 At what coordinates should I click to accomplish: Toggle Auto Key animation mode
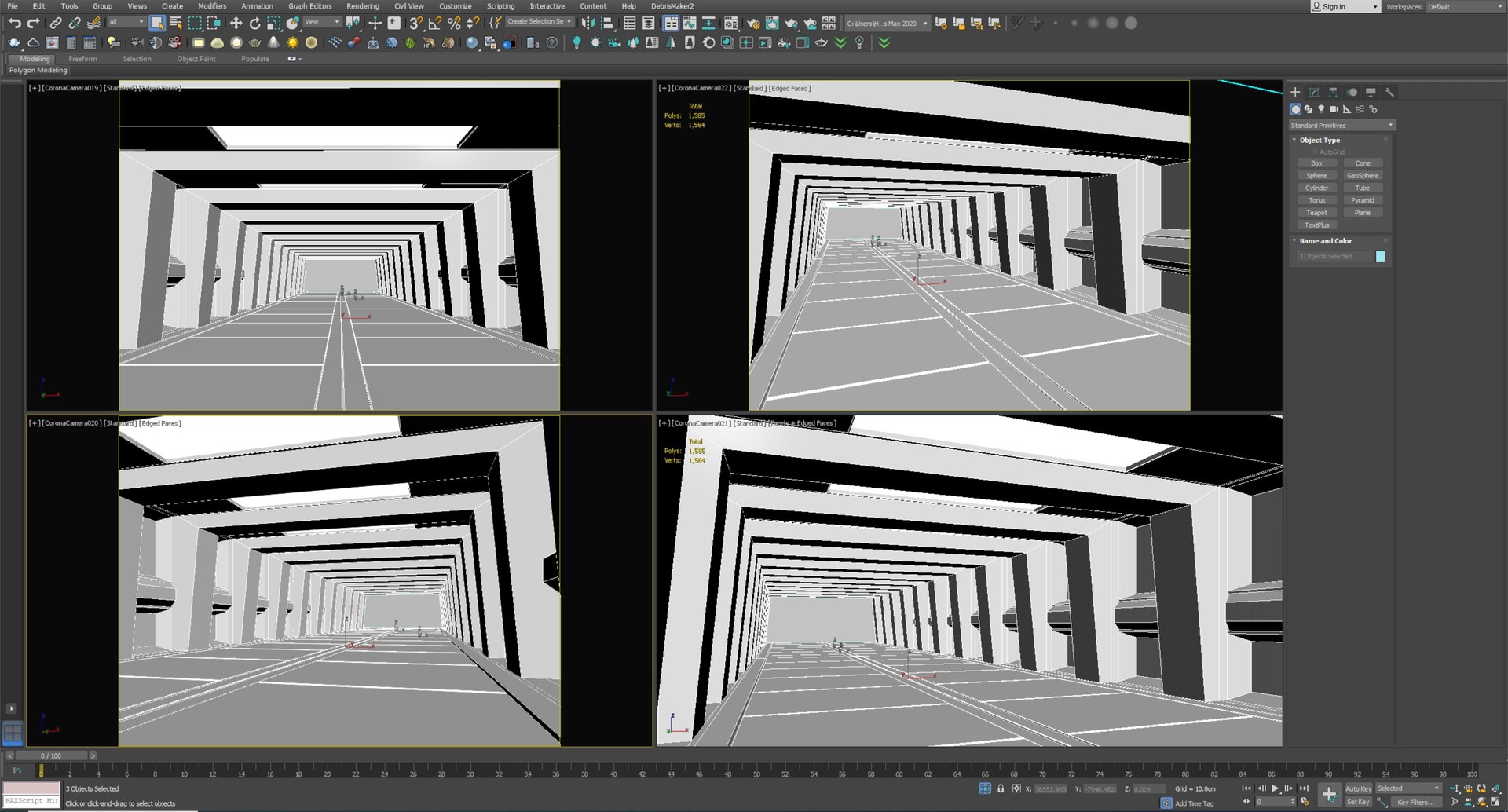[1358, 788]
